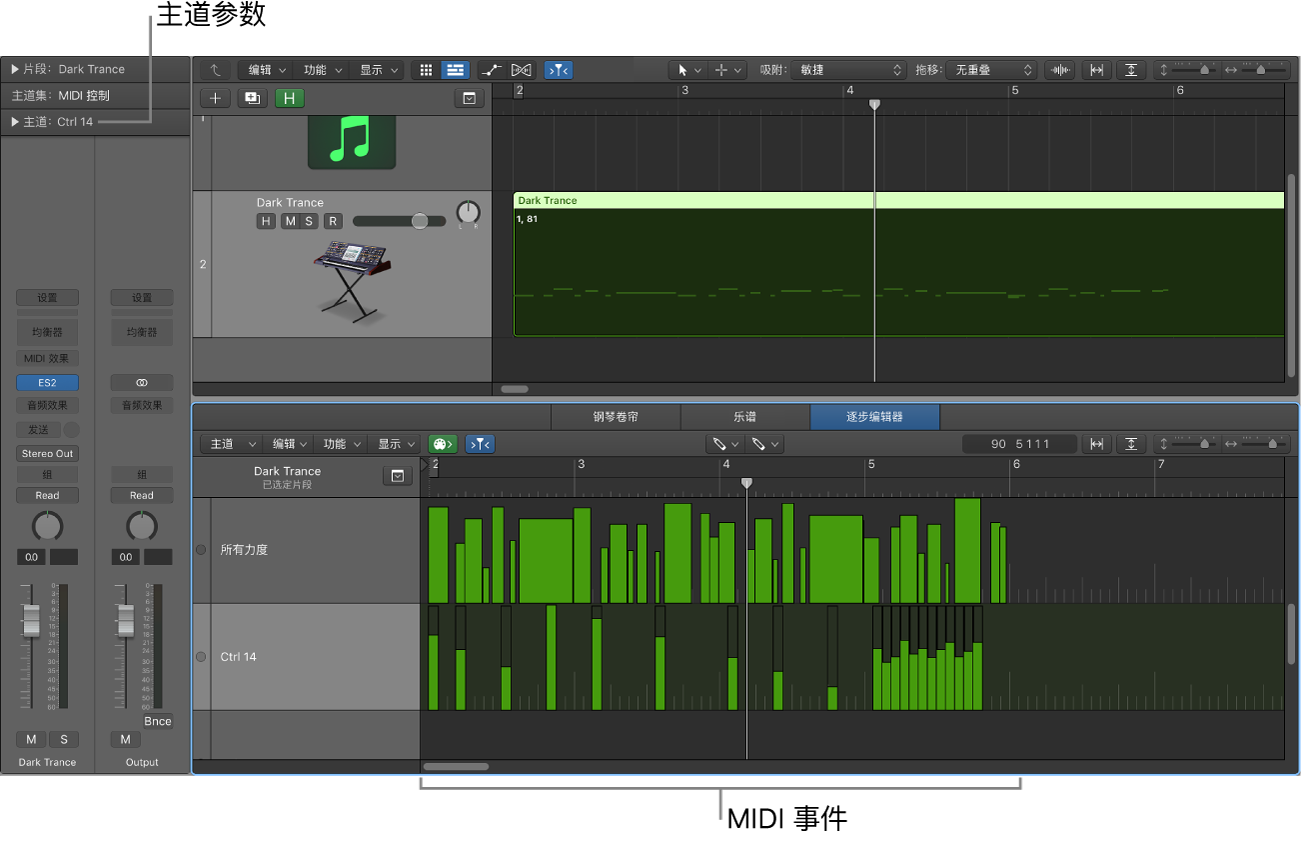This screenshot has height=841, width=1303.
Task: Switch tracks area to list view
Action: tap(456, 70)
